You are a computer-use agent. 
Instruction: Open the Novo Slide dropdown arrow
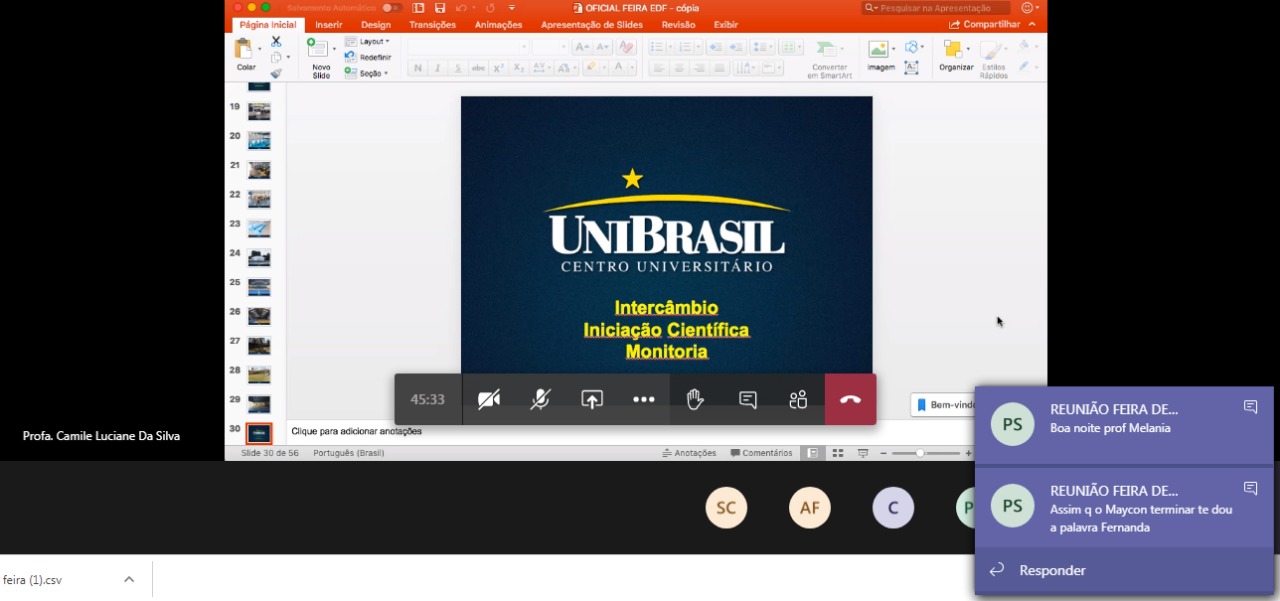coord(334,48)
